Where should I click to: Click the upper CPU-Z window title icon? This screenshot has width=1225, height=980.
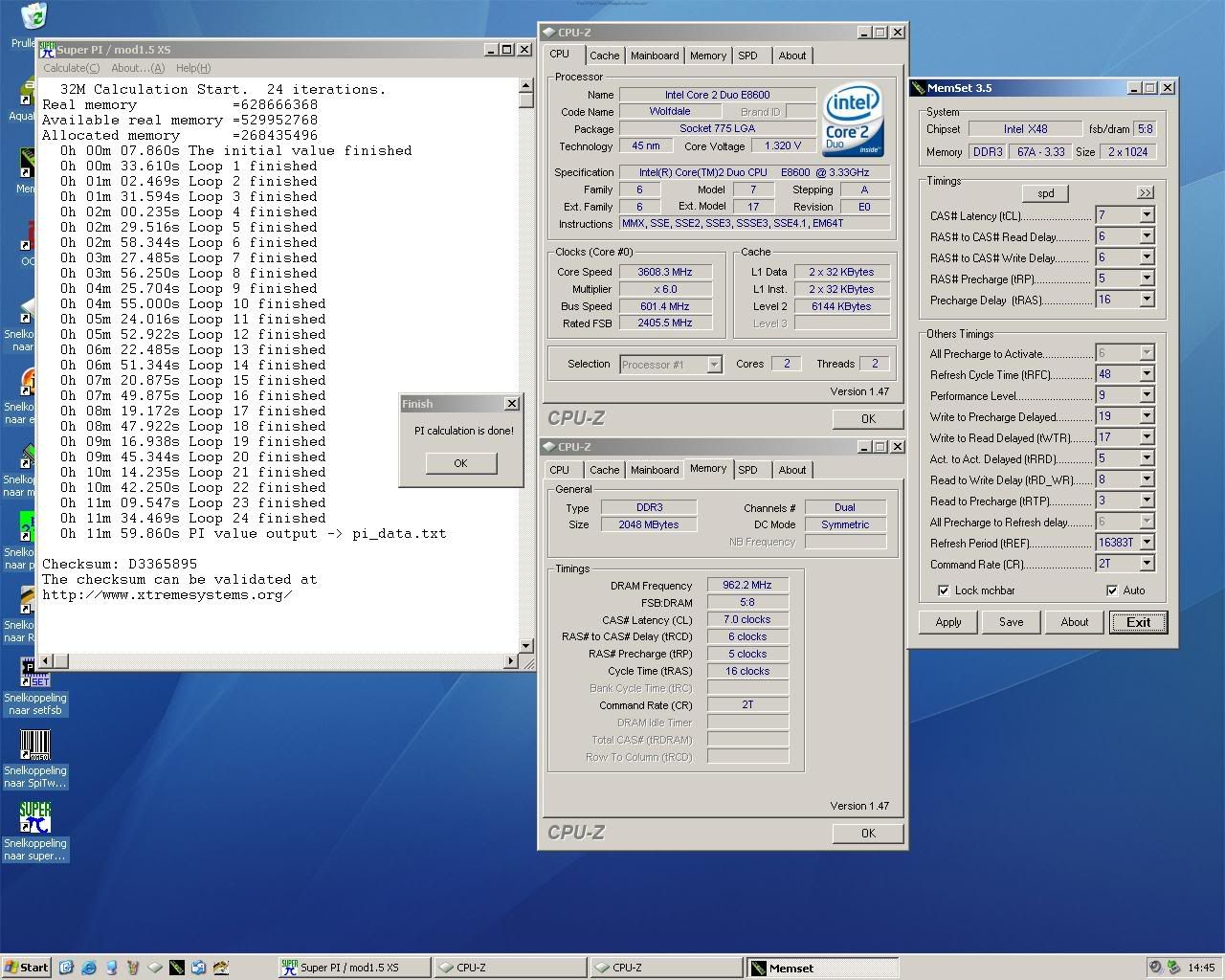550,32
